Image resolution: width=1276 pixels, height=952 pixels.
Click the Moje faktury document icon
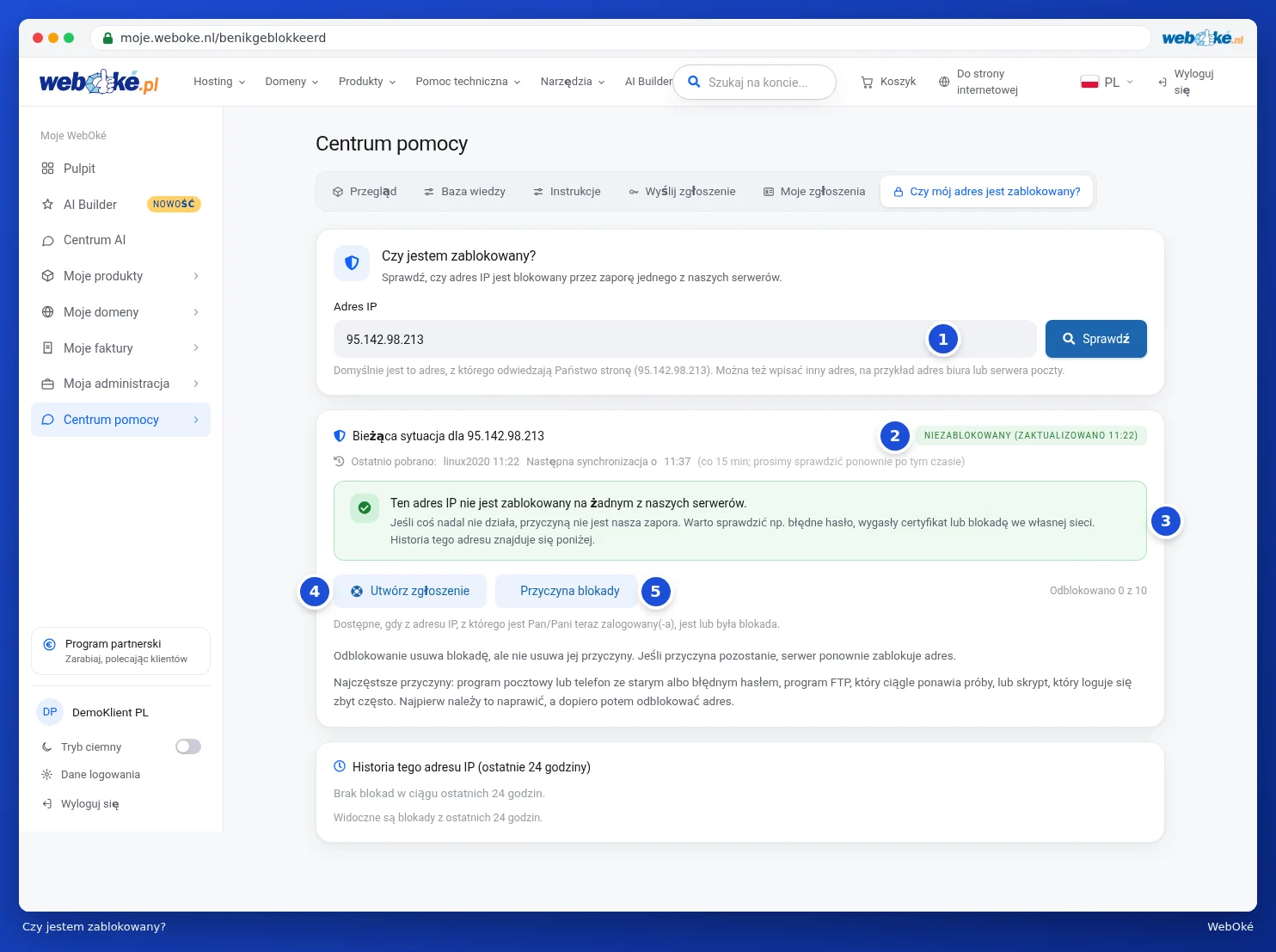[47, 348]
